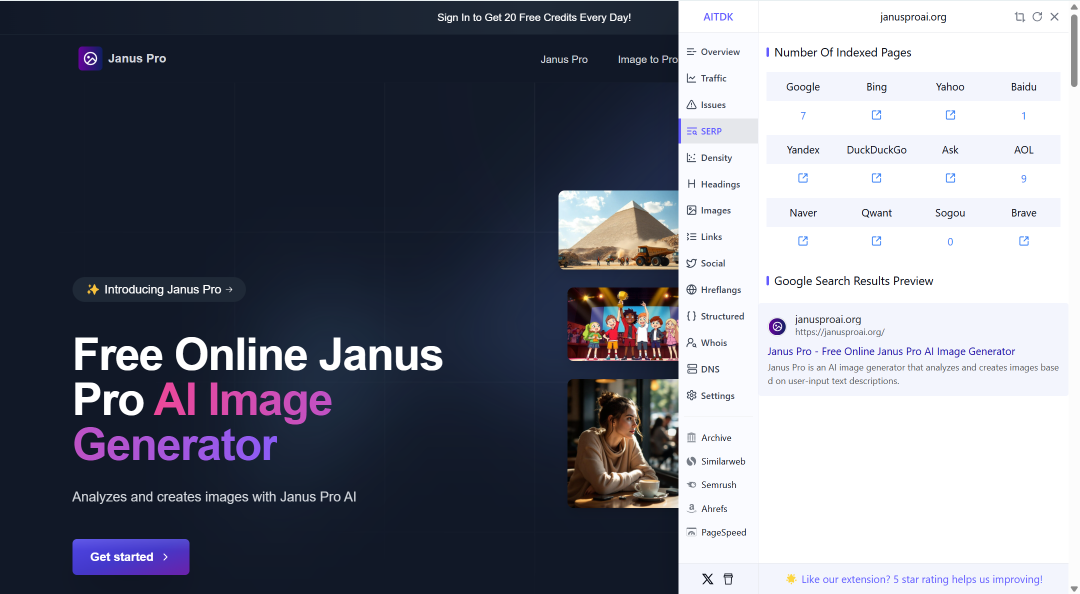This screenshot has height=594, width=1080.
Task: Open the Headings section in sidebar
Action: pos(718,184)
